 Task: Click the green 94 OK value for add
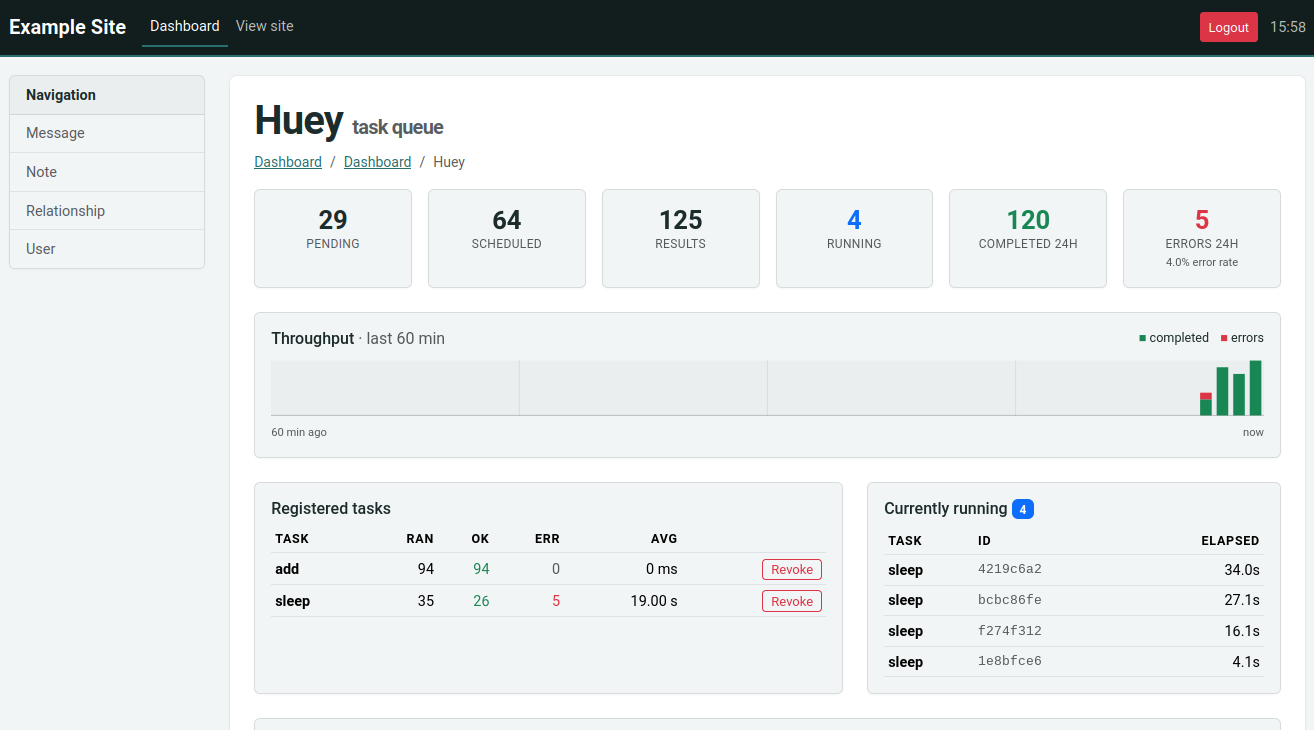(x=481, y=569)
